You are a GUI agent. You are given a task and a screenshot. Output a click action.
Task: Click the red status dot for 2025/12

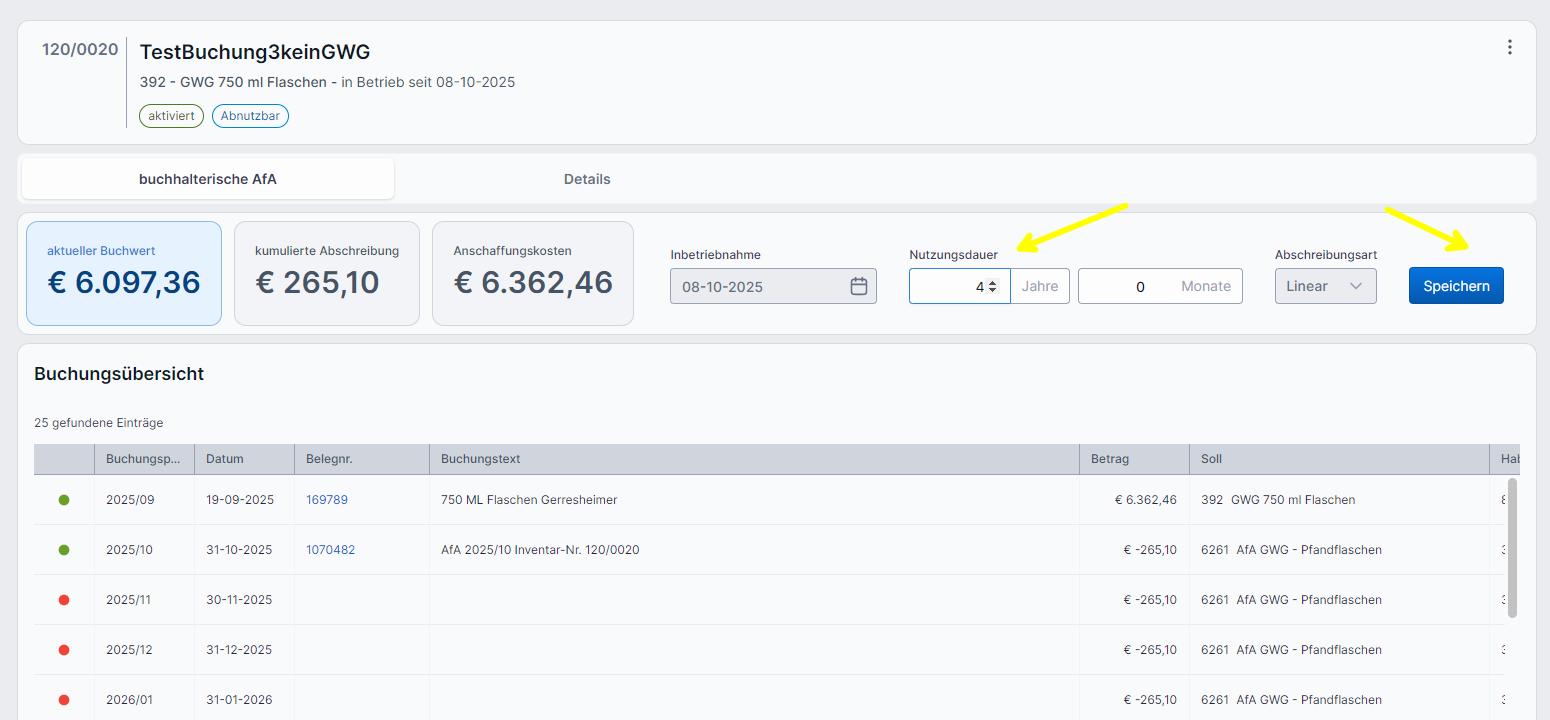[x=64, y=650]
